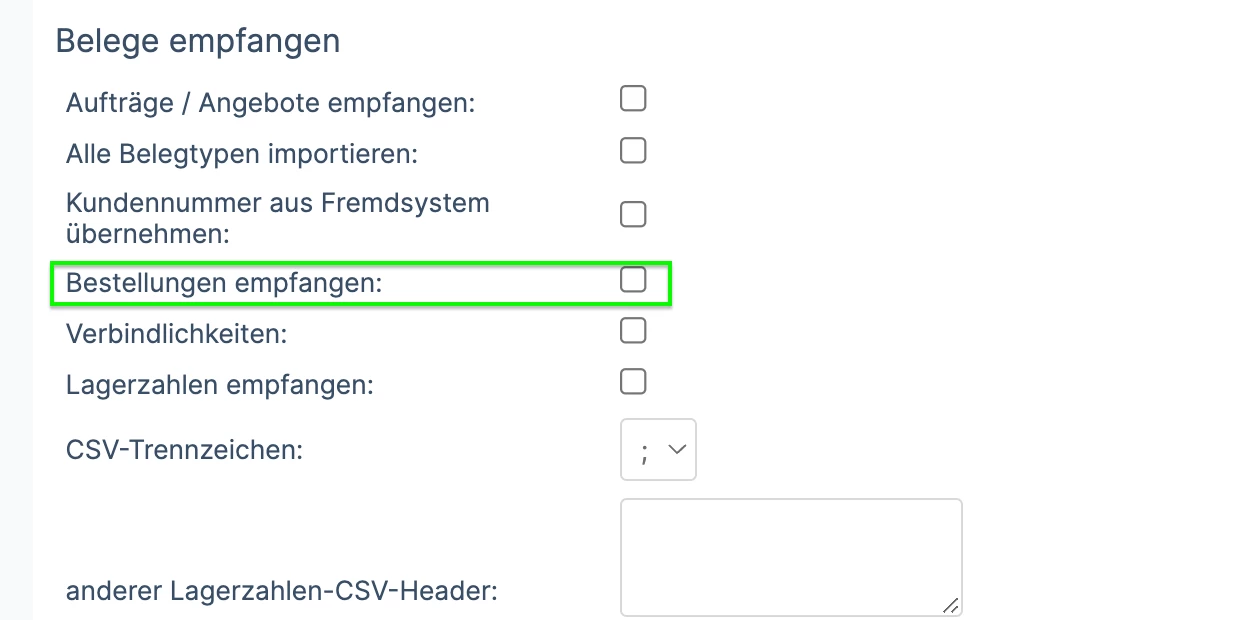
Task: Click the label text Aufträge / Angebote empfangen
Action: (270, 102)
